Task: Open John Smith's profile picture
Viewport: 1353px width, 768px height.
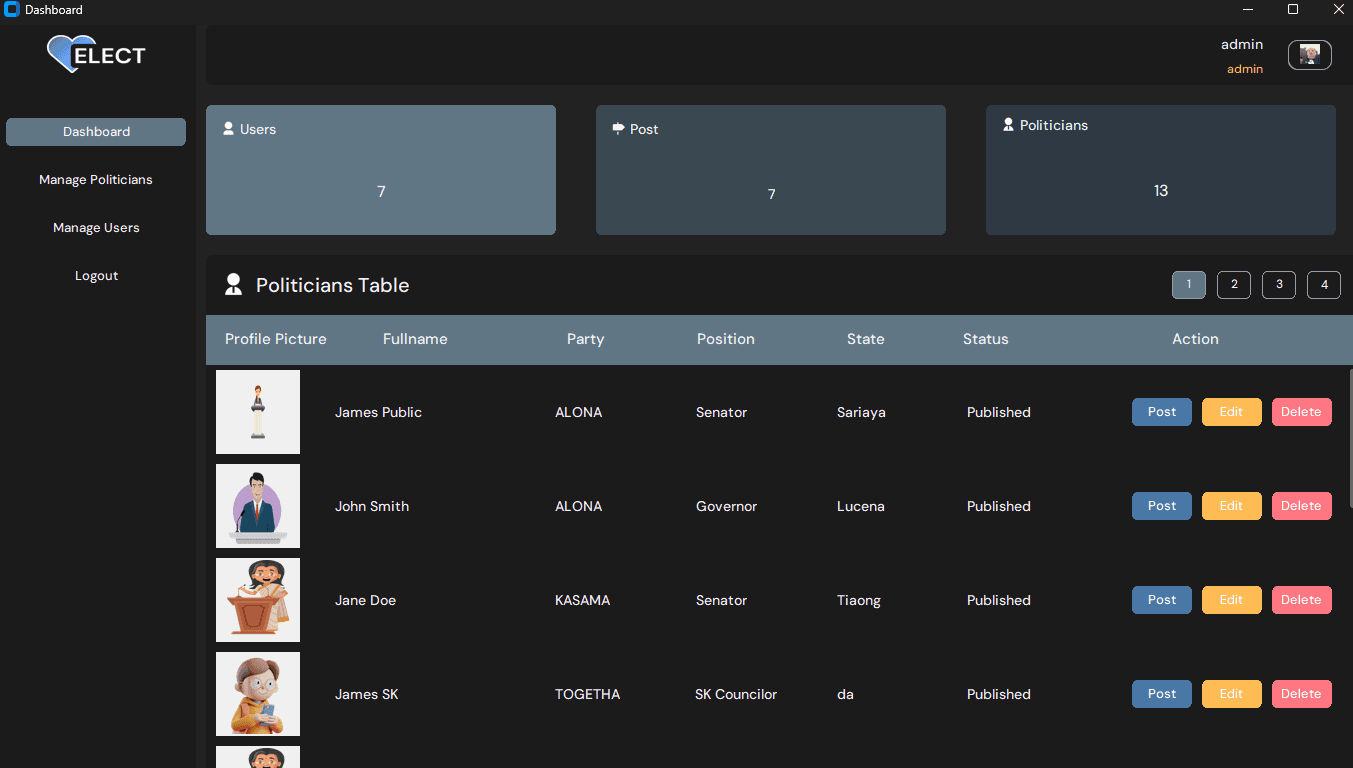Action: (x=258, y=506)
